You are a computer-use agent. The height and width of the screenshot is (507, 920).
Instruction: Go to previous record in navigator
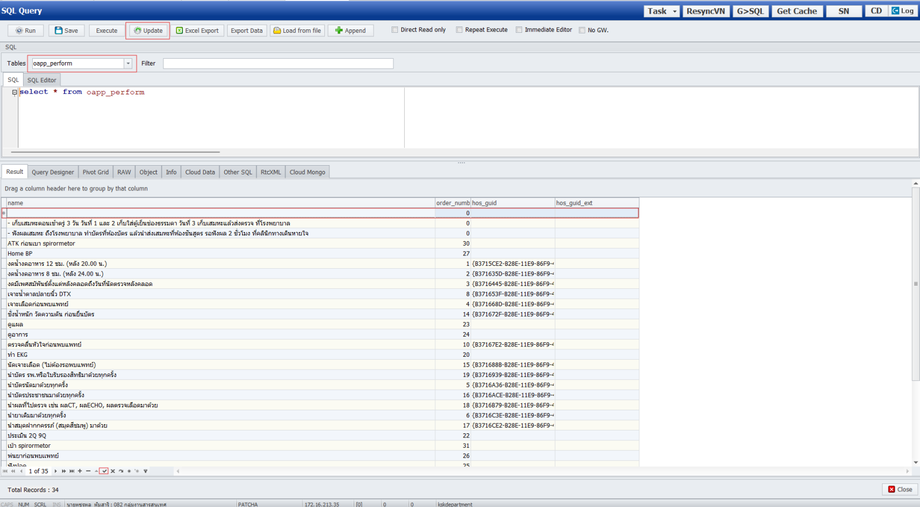point(22,471)
